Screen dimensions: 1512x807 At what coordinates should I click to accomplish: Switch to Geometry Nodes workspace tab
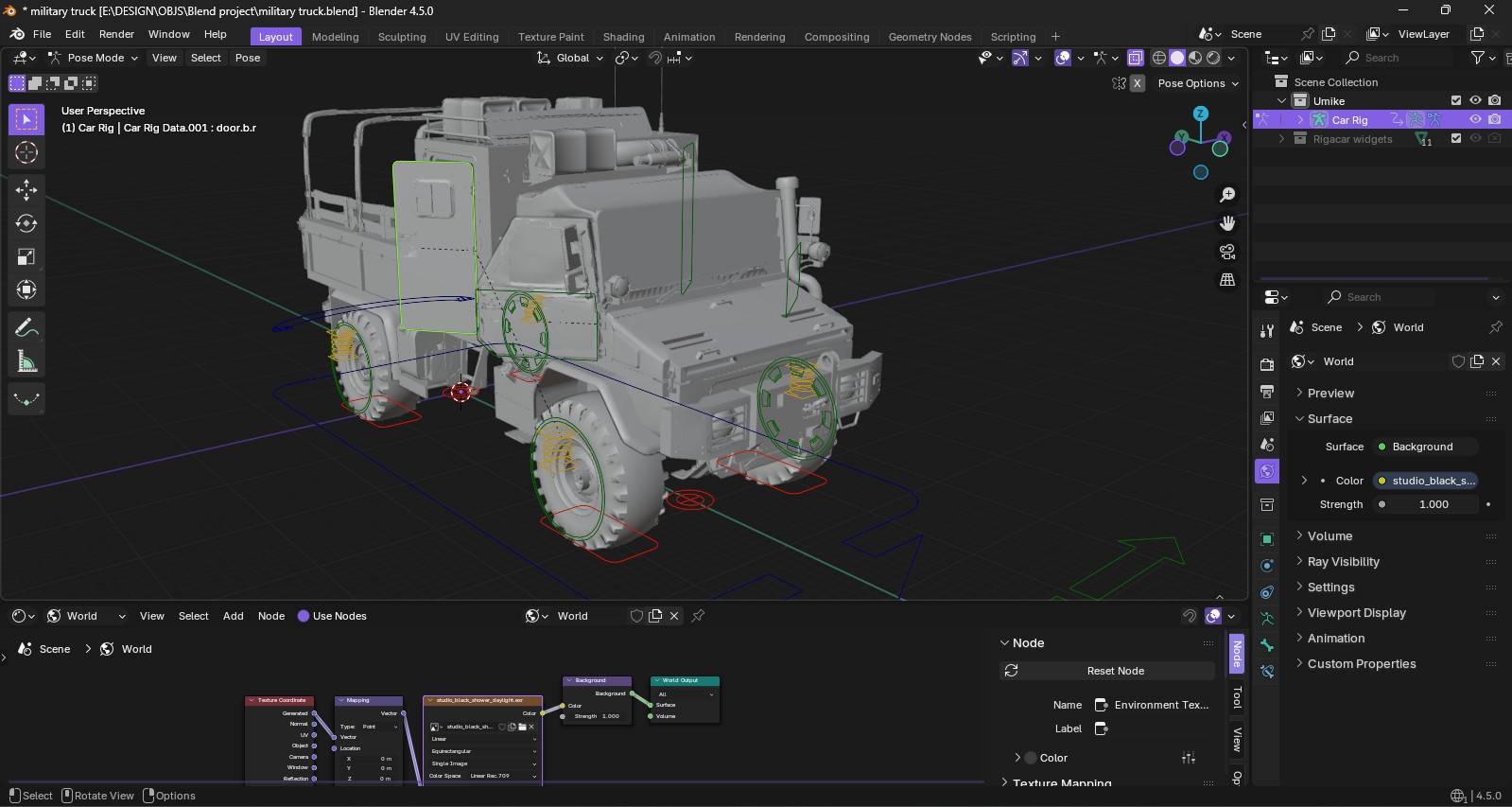tap(930, 37)
